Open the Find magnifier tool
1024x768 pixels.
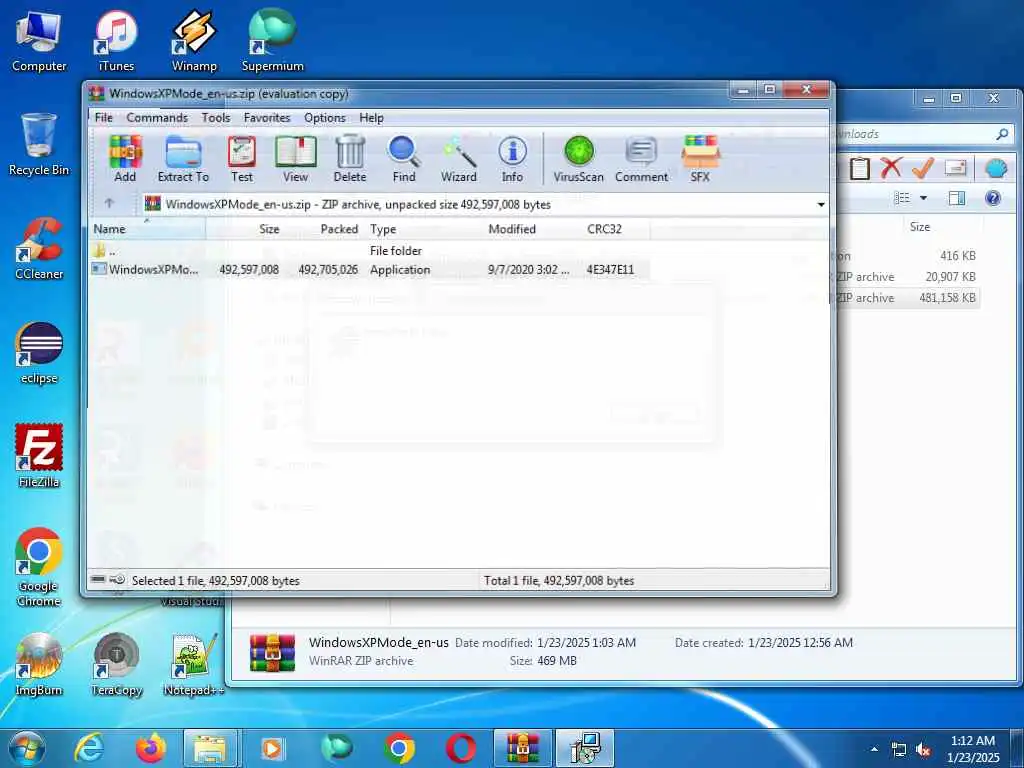[404, 159]
